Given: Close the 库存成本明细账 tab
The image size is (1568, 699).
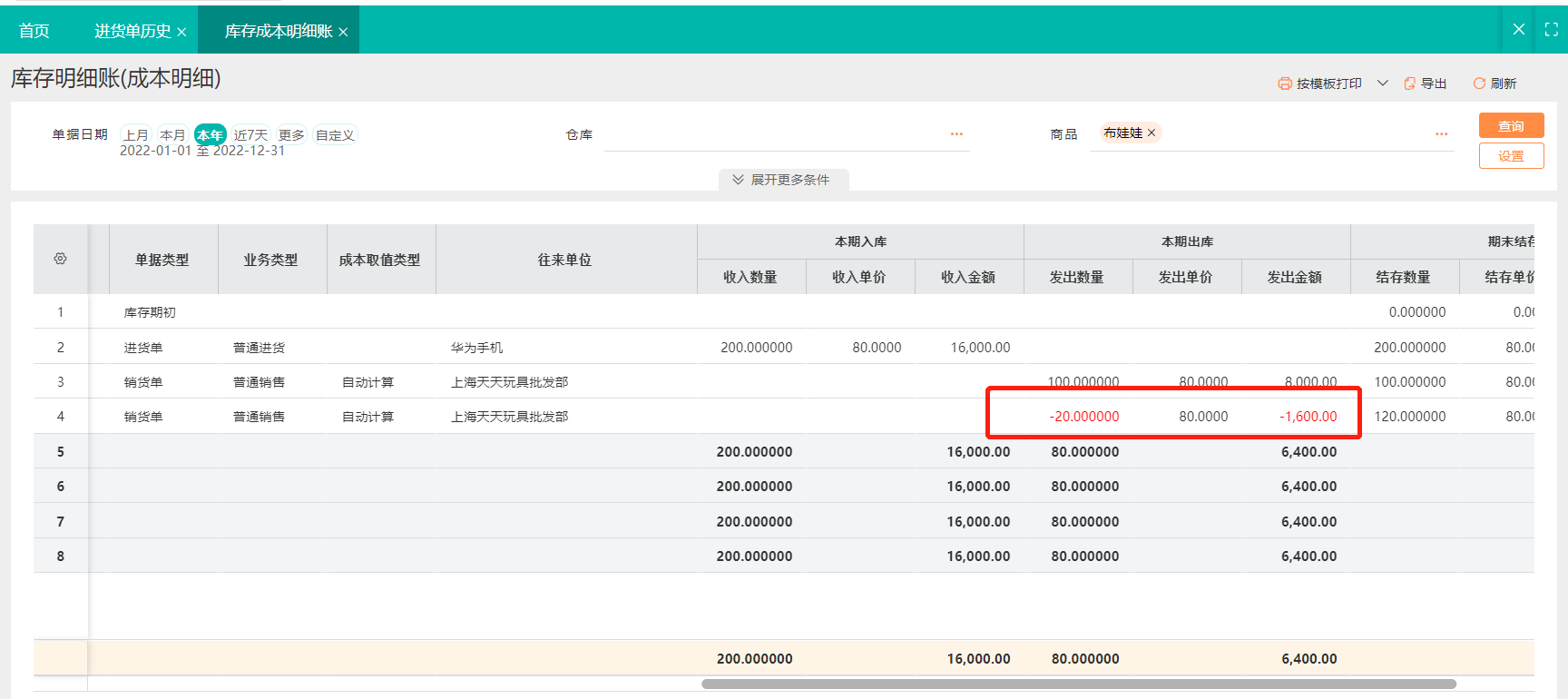Looking at the screenshot, I should (343, 32).
